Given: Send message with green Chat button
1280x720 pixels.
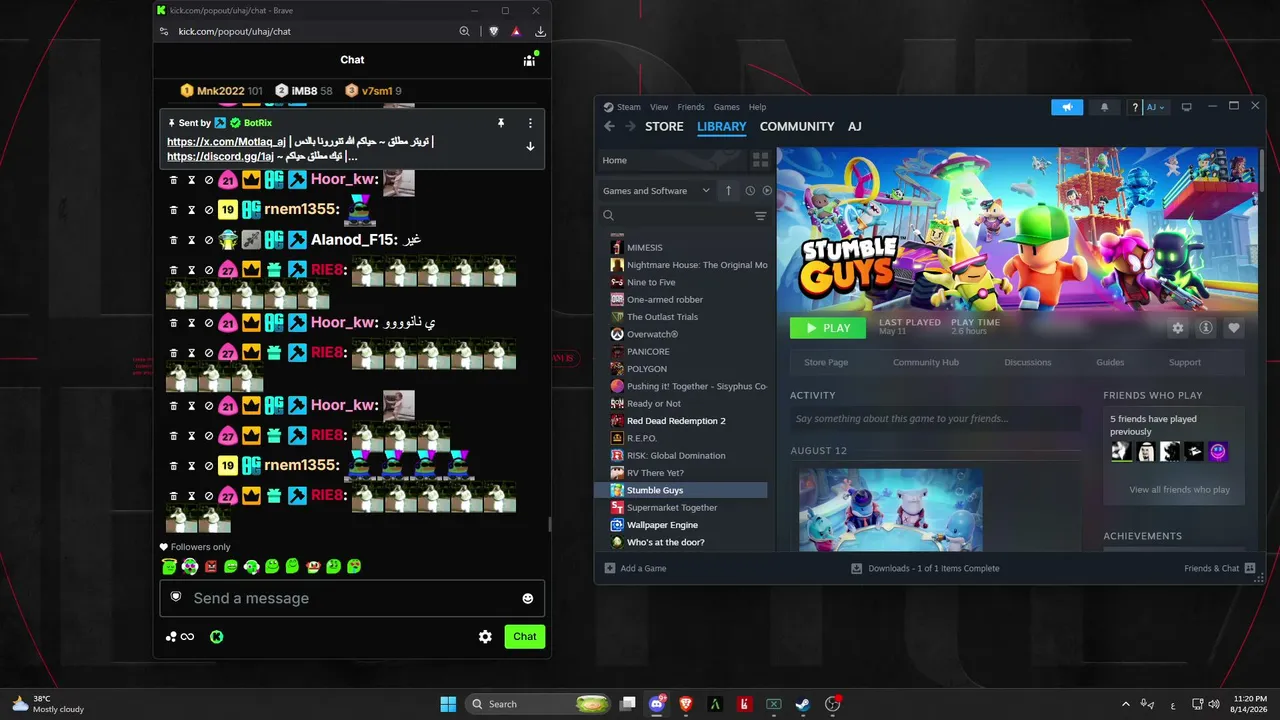Looking at the screenshot, I should coord(525,636).
